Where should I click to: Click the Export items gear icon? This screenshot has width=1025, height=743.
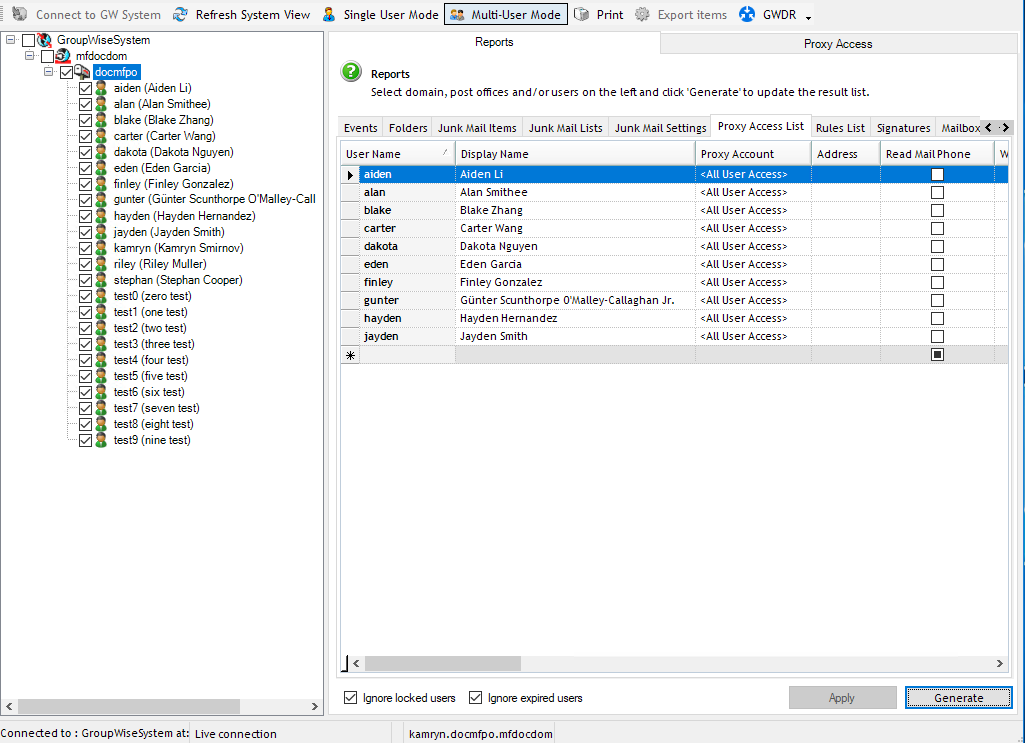[643, 14]
